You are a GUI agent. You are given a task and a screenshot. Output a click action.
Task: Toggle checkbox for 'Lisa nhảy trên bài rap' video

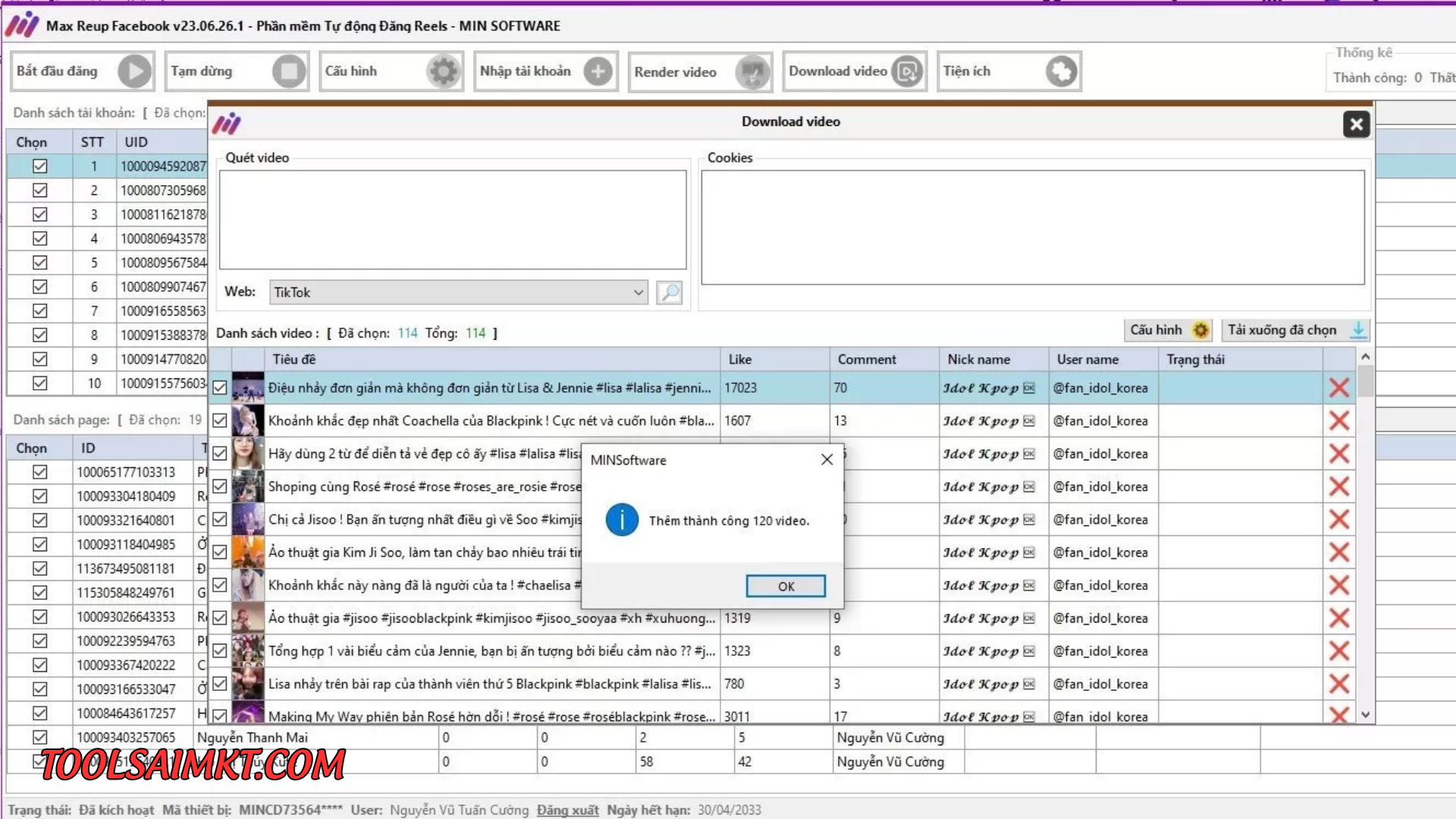tap(220, 684)
